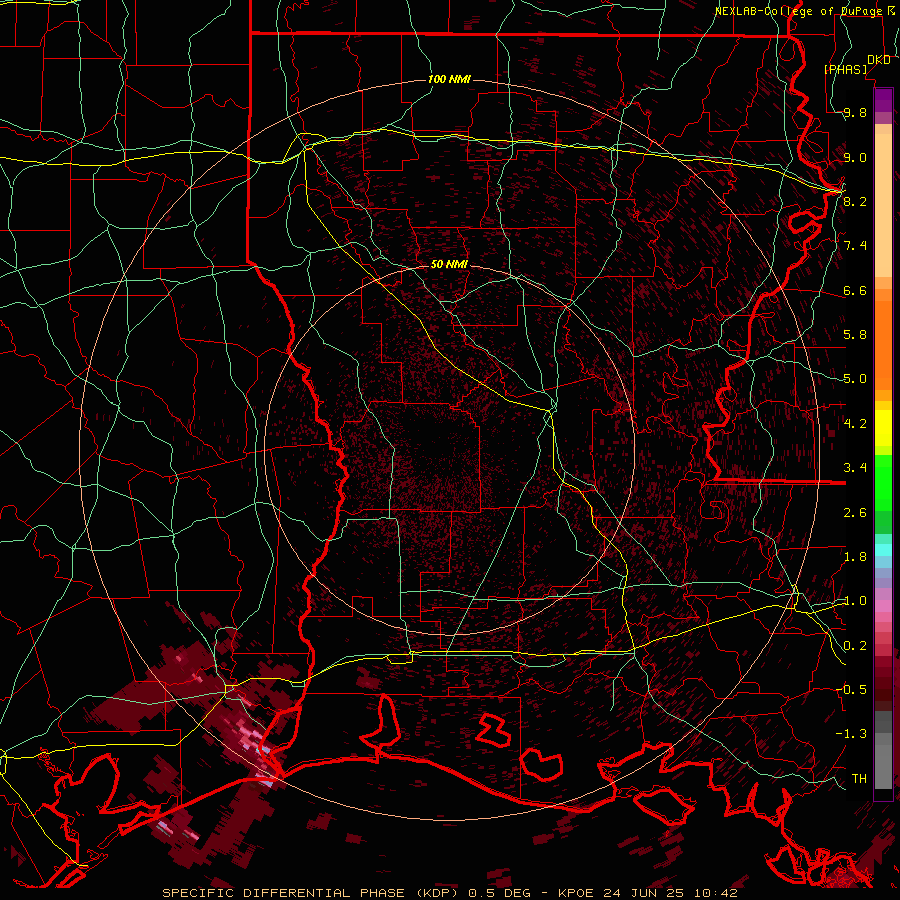Click the NEXLAB-College of DuPage label
Screen dimensions: 900x900
tap(798, 11)
